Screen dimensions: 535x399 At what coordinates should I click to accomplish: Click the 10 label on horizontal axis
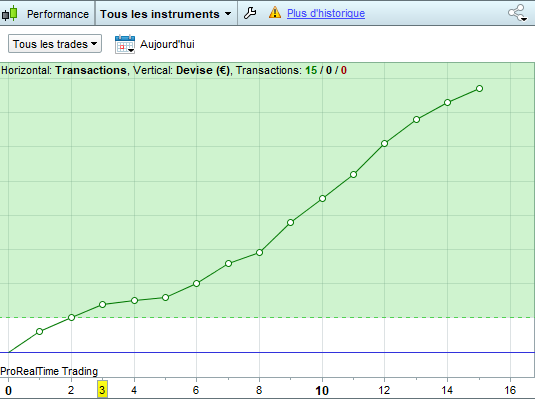[322, 390]
